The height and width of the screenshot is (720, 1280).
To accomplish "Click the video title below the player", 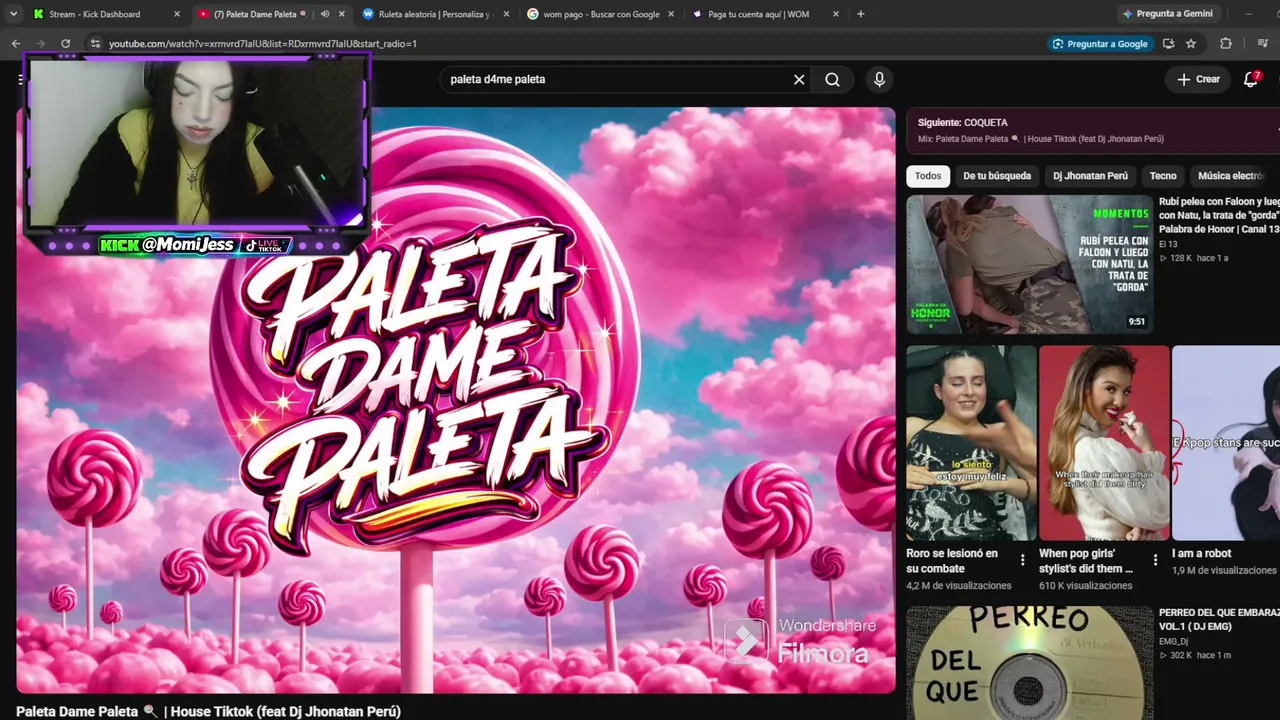I will [208, 711].
